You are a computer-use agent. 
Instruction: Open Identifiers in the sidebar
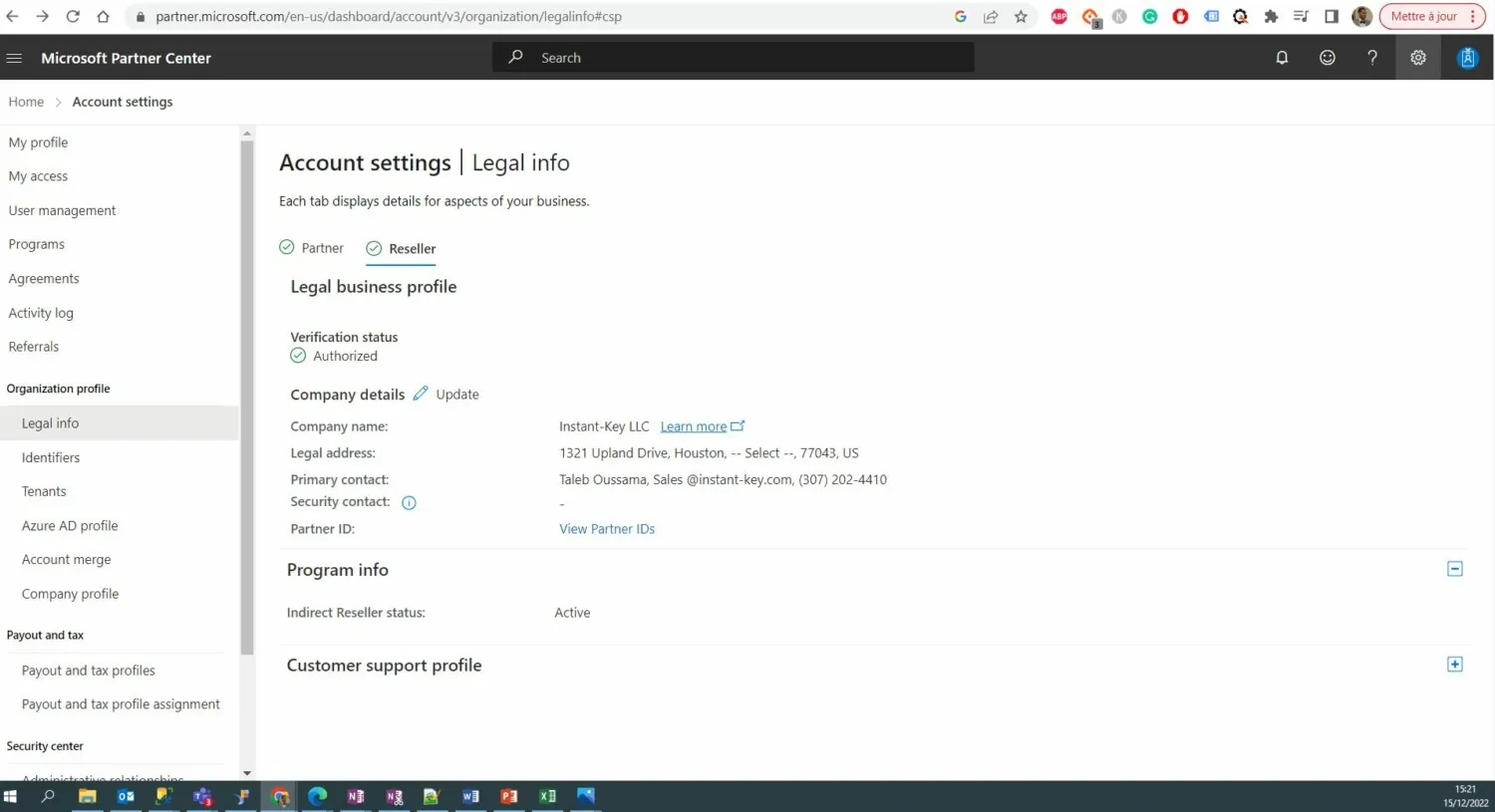(x=51, y=457)
